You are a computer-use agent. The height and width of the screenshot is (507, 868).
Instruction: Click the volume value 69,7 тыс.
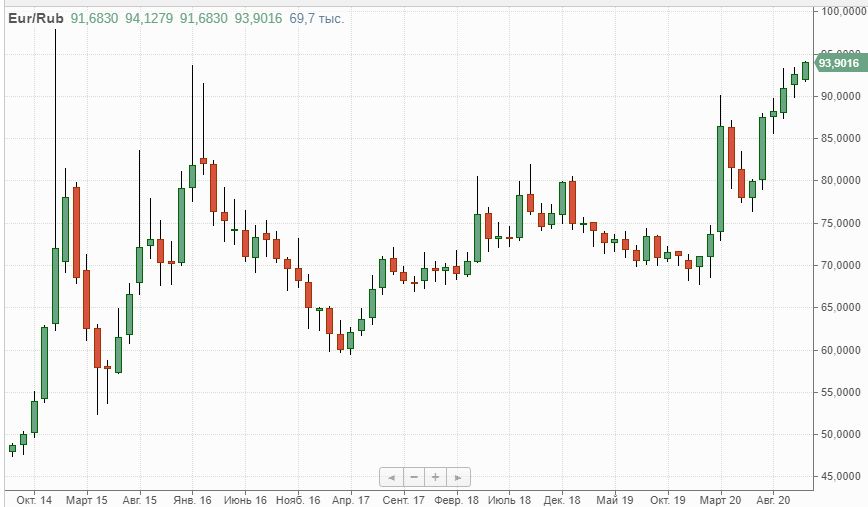tap(317, 18)
